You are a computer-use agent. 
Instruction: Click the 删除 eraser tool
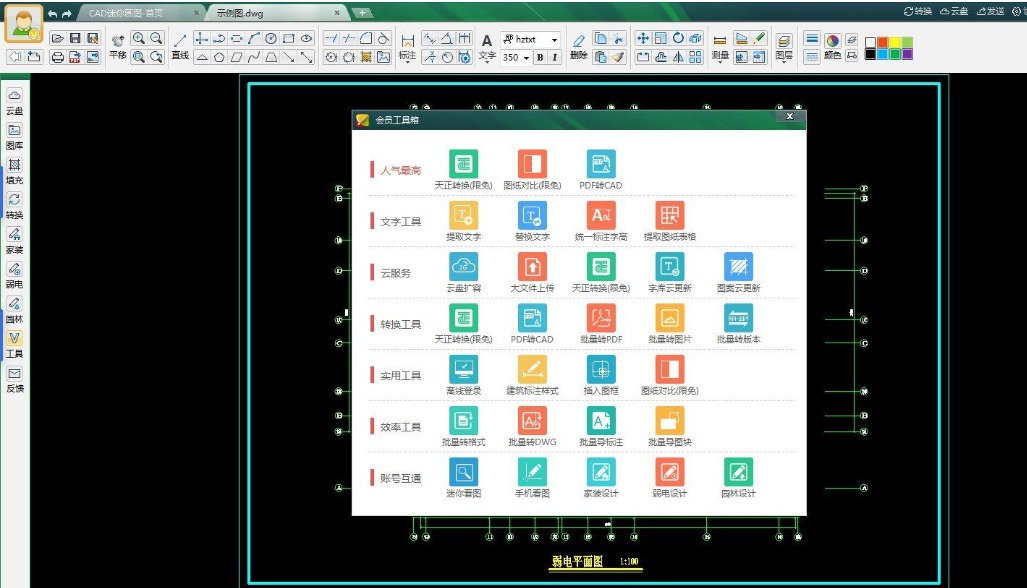(x=578, y=48)
